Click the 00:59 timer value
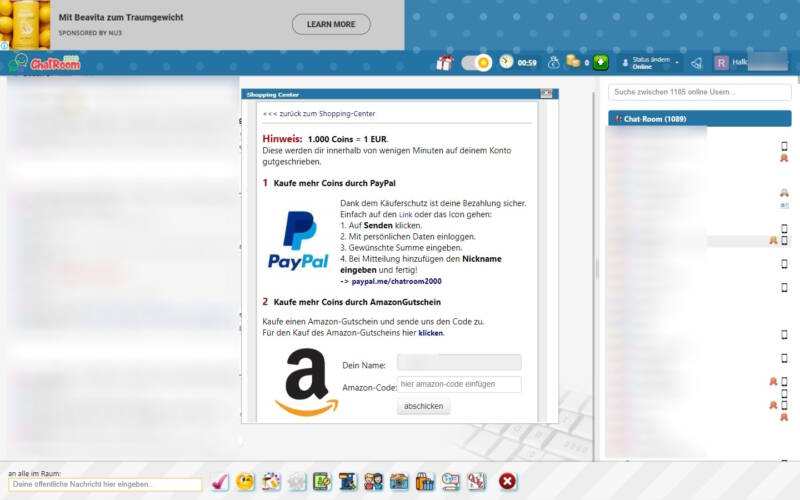This screenshot has width=800, height=500. [527, 63]
